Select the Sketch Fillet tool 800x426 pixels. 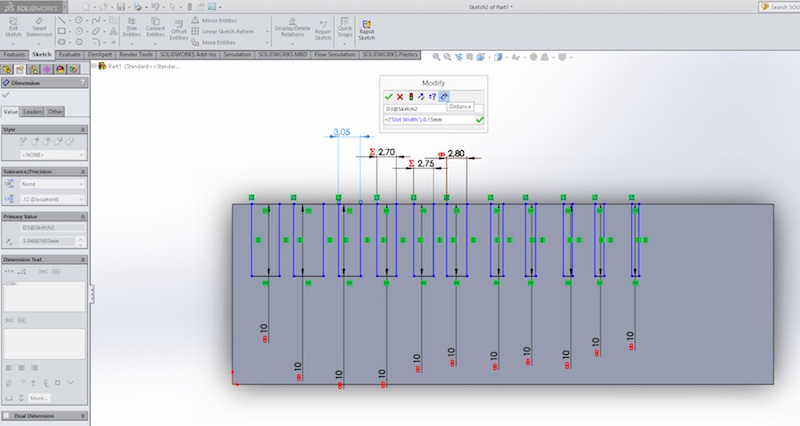point(96,42)
